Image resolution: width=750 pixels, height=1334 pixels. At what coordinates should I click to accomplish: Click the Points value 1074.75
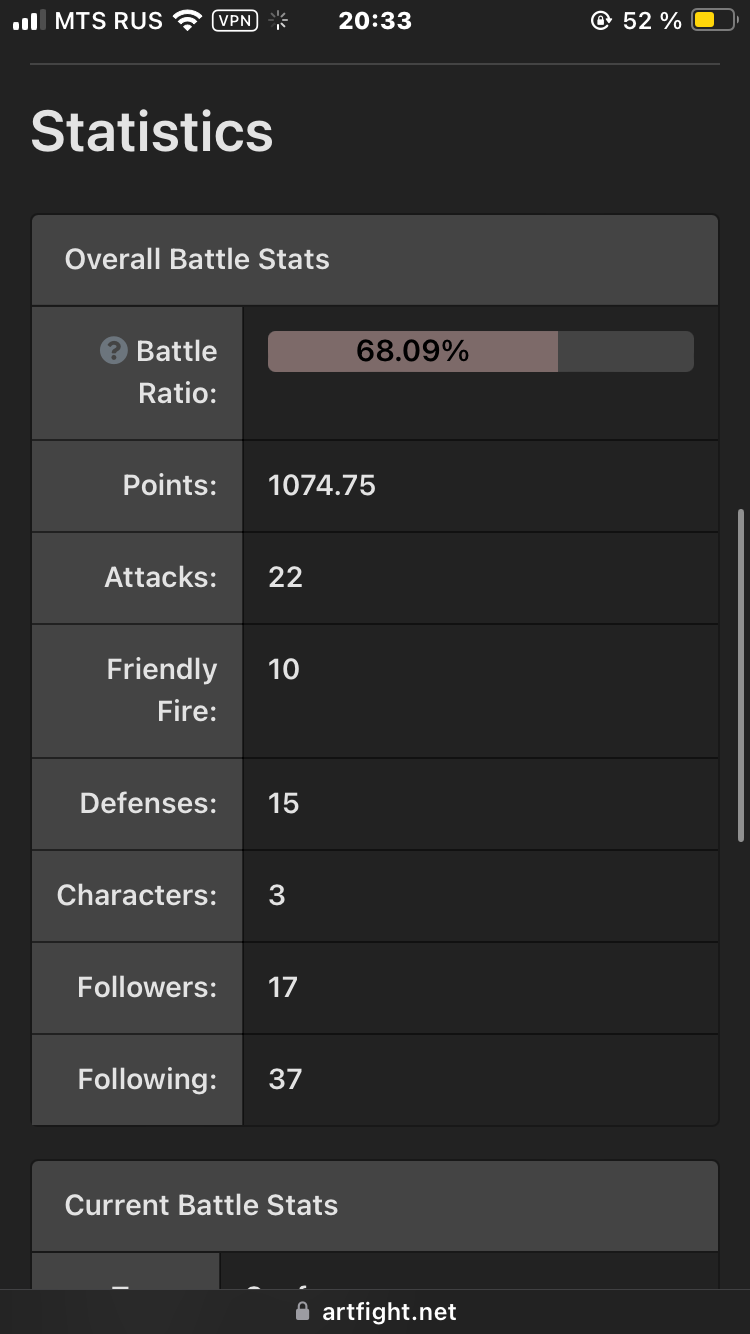click(x=322, y=486)
